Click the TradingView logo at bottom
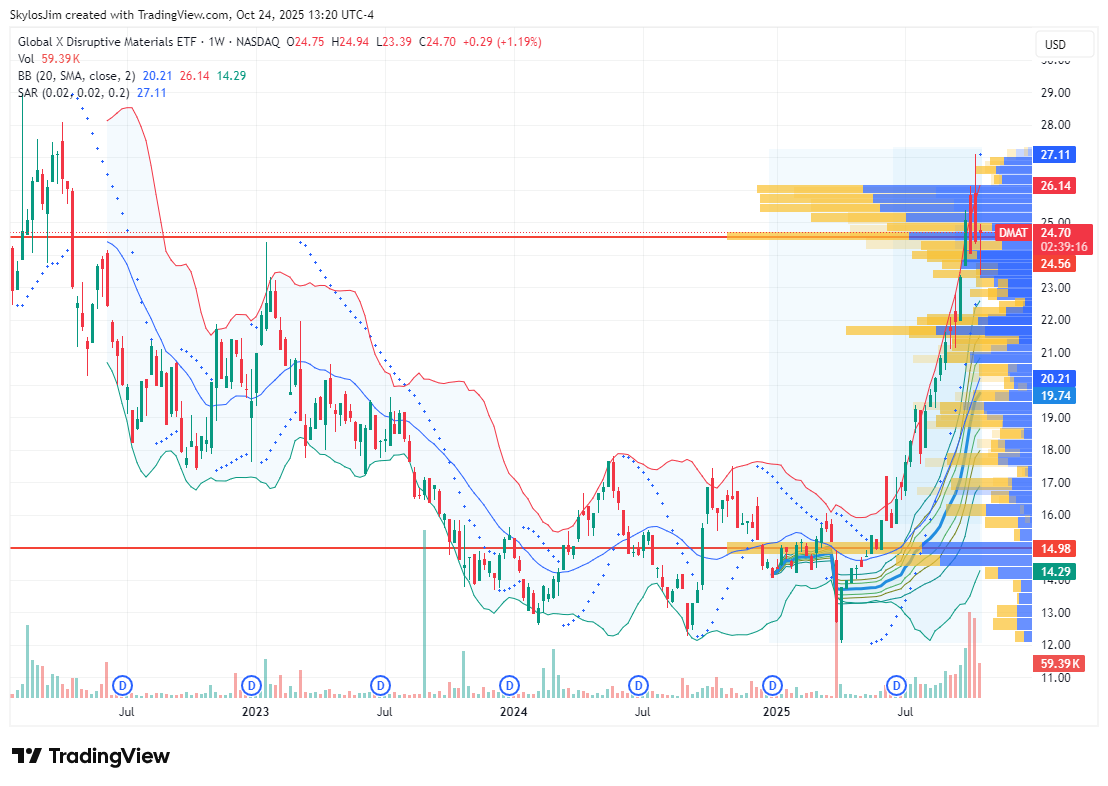The width and height of the screenshot is (1108, 786). pos(91,756)
